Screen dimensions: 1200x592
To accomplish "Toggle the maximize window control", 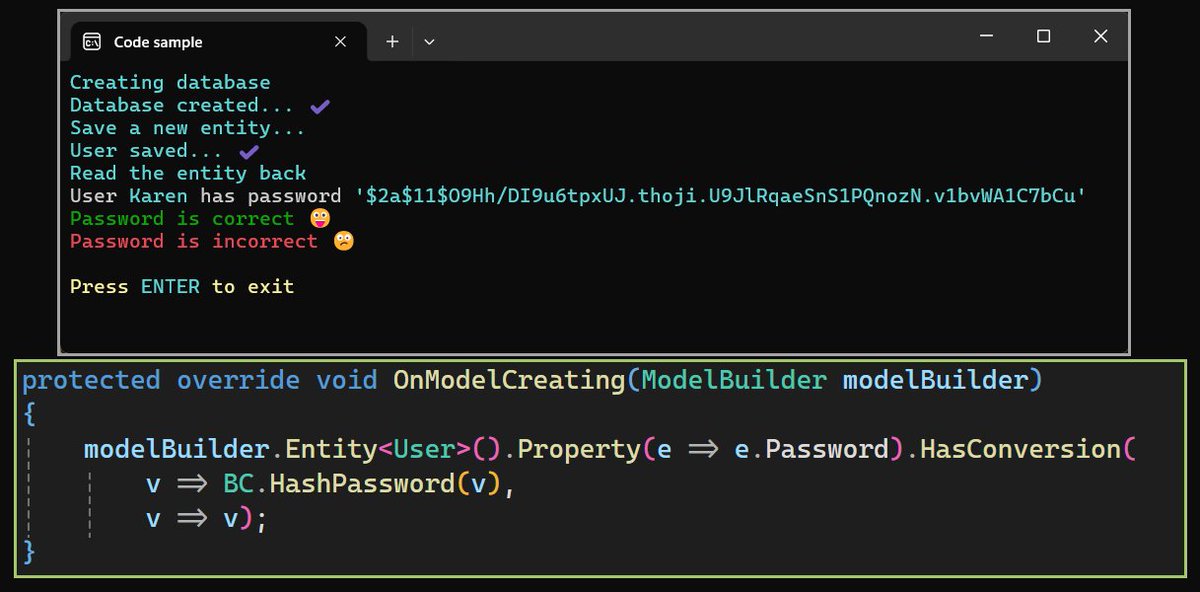I will (1044, 36).
